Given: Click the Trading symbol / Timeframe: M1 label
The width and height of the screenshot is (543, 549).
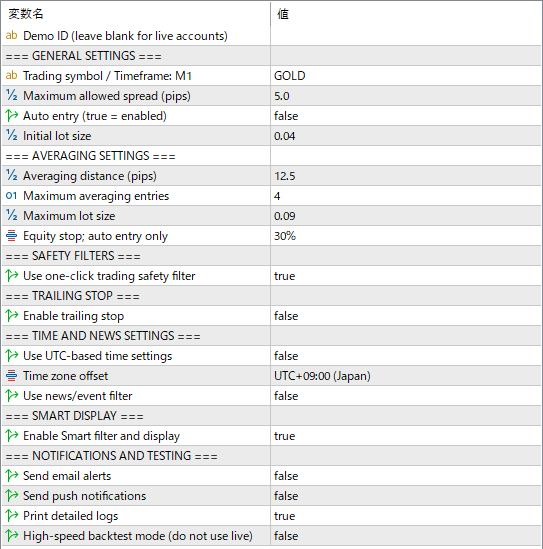Looking at the screenshot, I should [107, 76].
